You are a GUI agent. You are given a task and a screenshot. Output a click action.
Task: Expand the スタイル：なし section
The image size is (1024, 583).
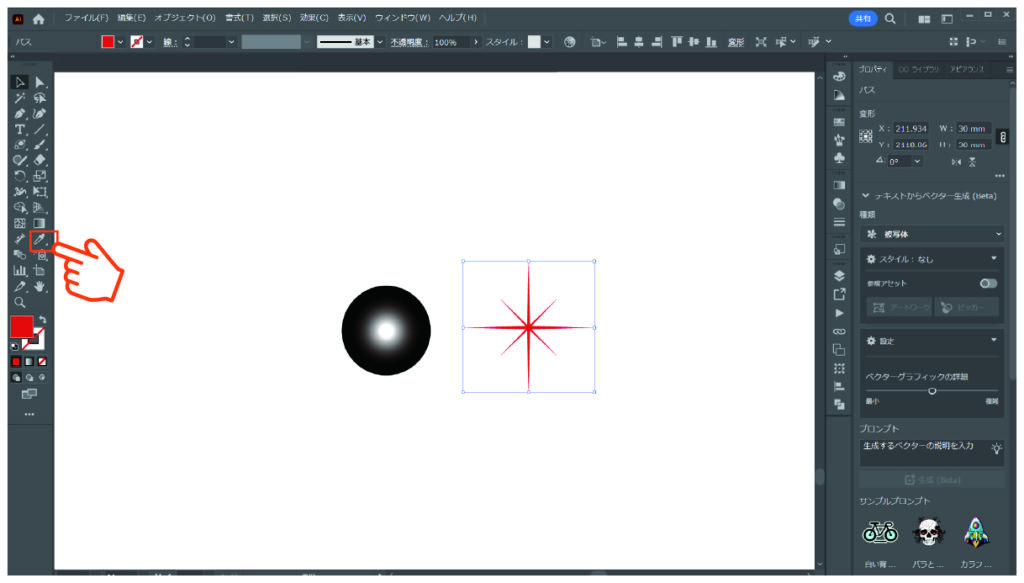coord(994,259)
